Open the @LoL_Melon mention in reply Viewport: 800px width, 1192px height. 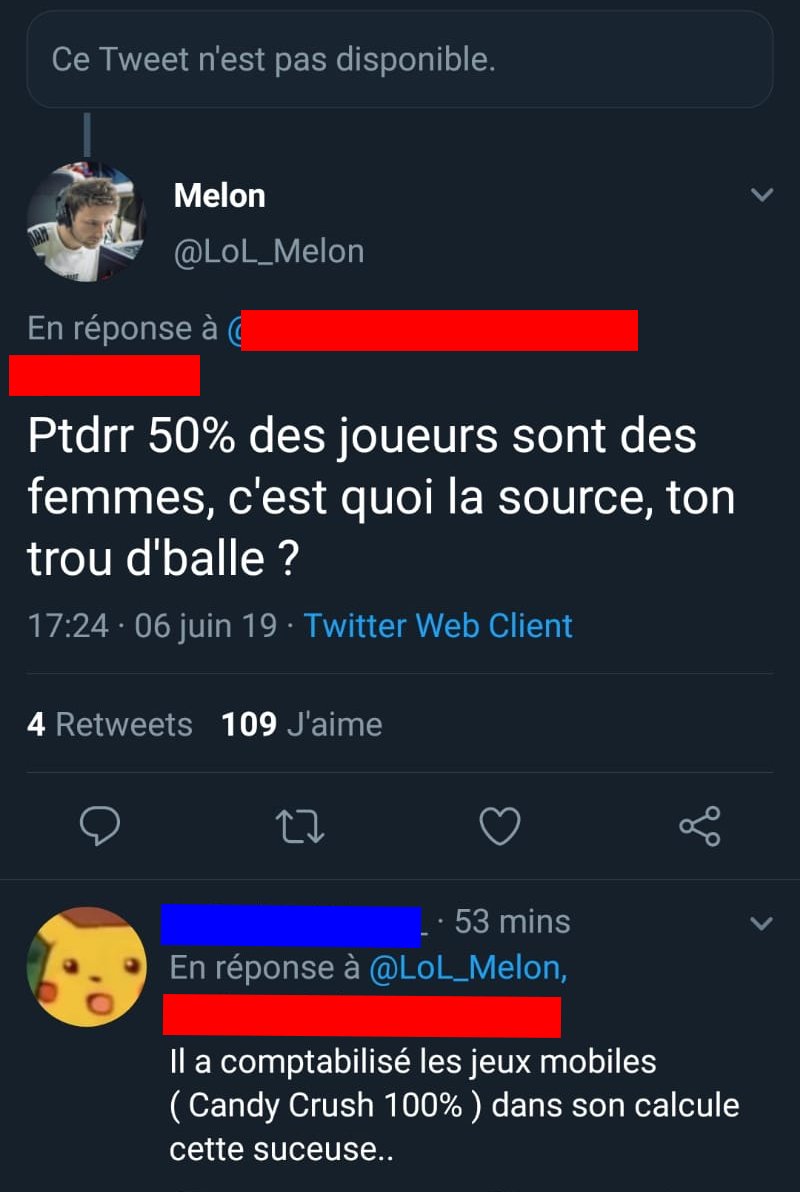point(468,968)
